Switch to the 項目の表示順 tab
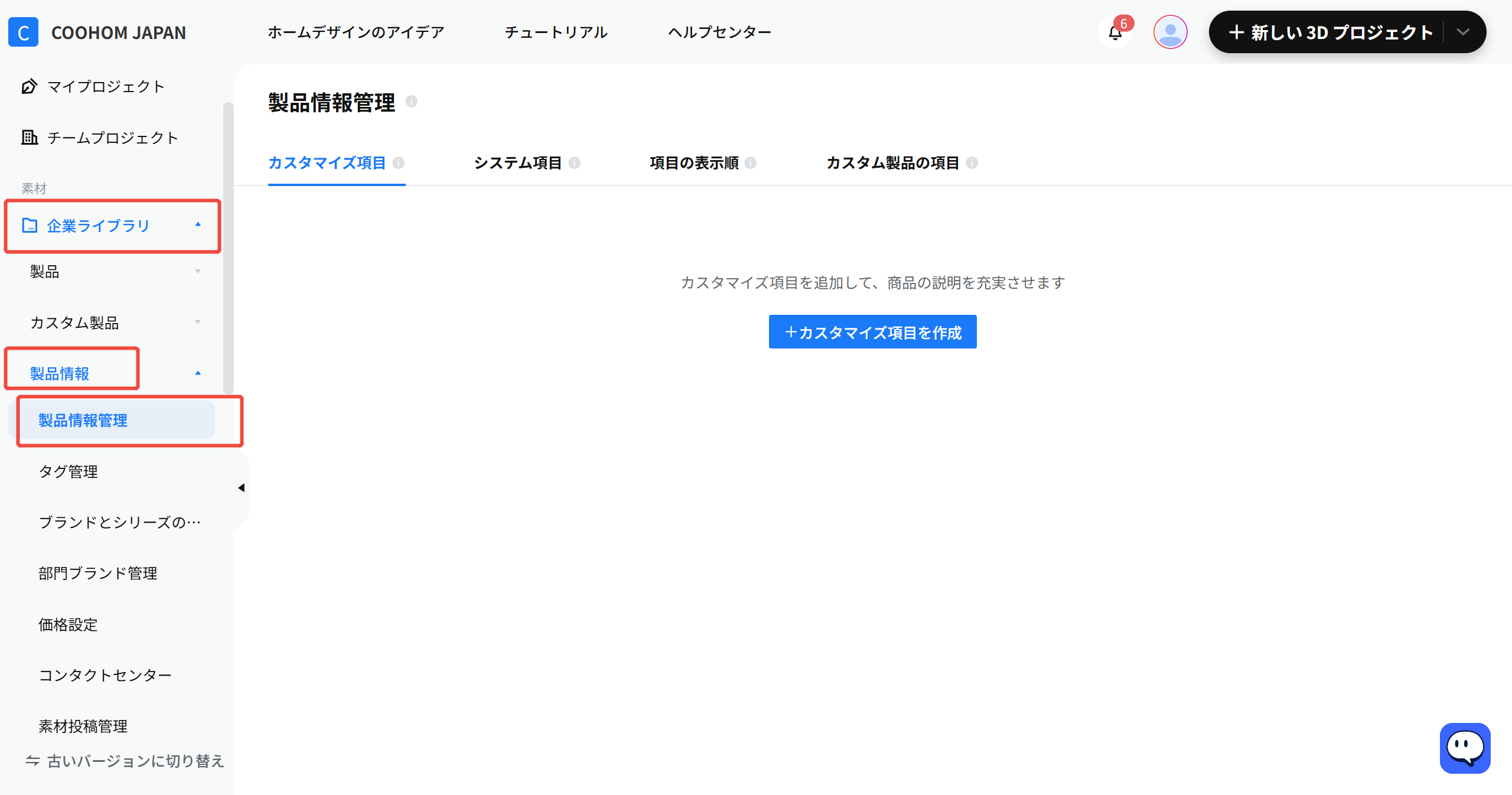 (694, 162)
